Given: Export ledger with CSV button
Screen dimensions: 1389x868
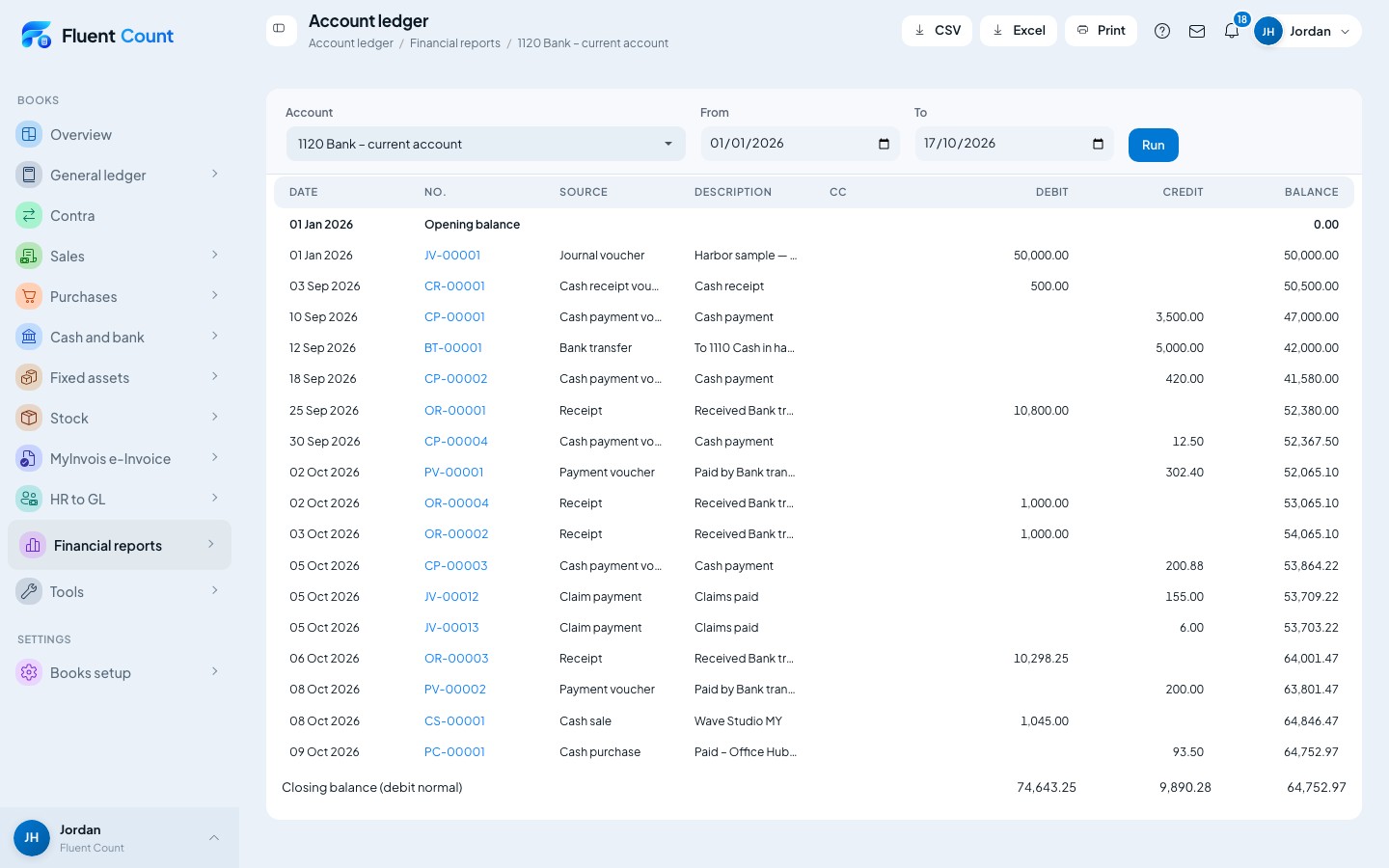Looking at the screenshot, I should (937, 31).
